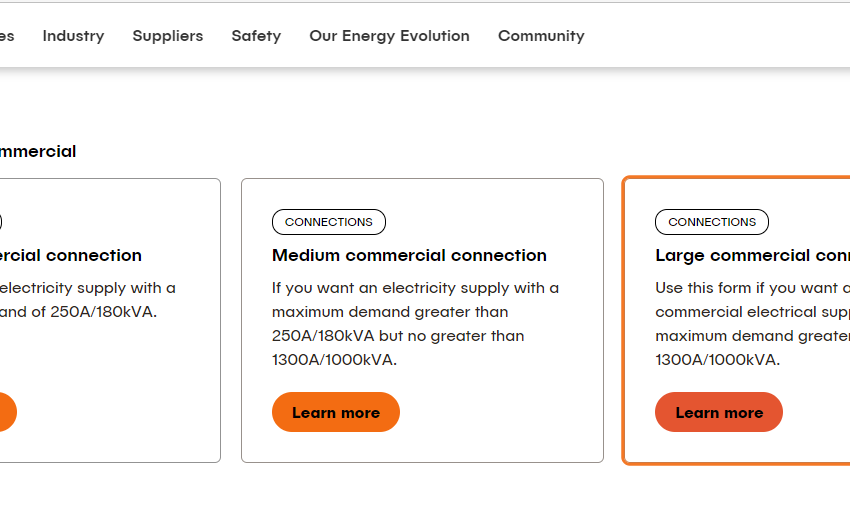The height and width of the screenshot is (511, 850).
Task: Click CONNECTIONS tag in Medium commercial card
Action: (x=328, y=222)
